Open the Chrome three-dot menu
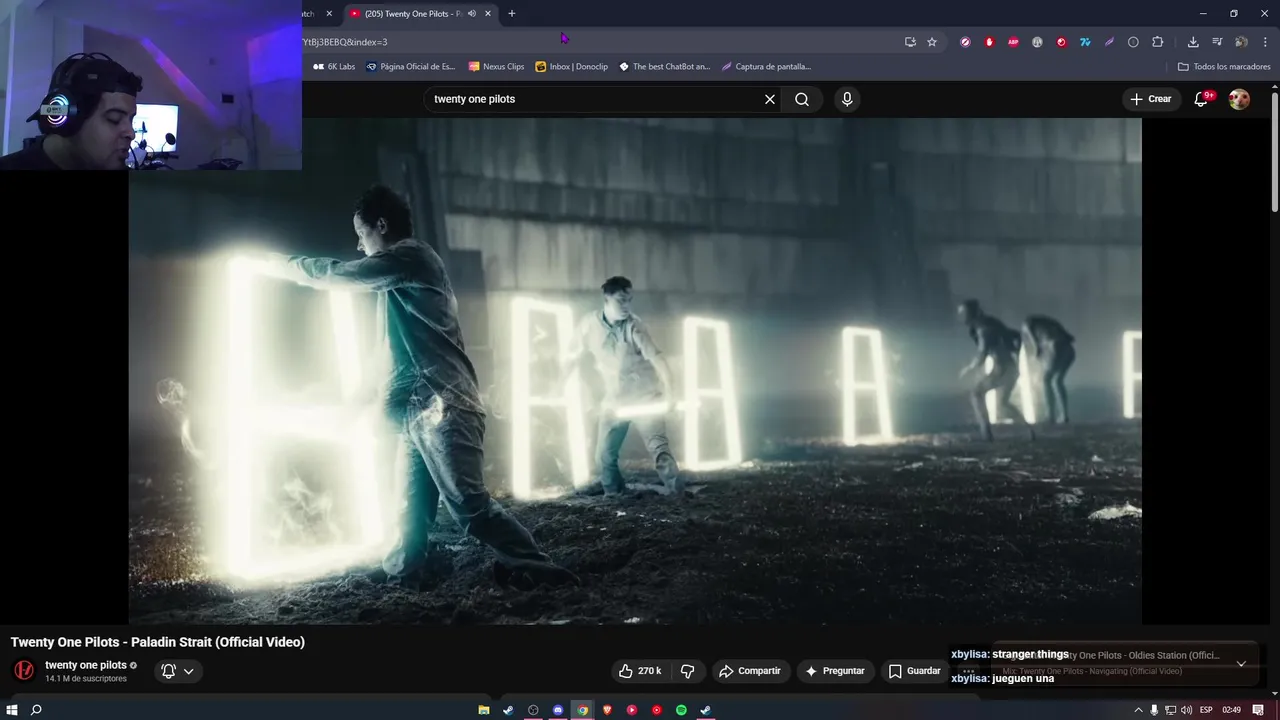 click(1266, 42)
